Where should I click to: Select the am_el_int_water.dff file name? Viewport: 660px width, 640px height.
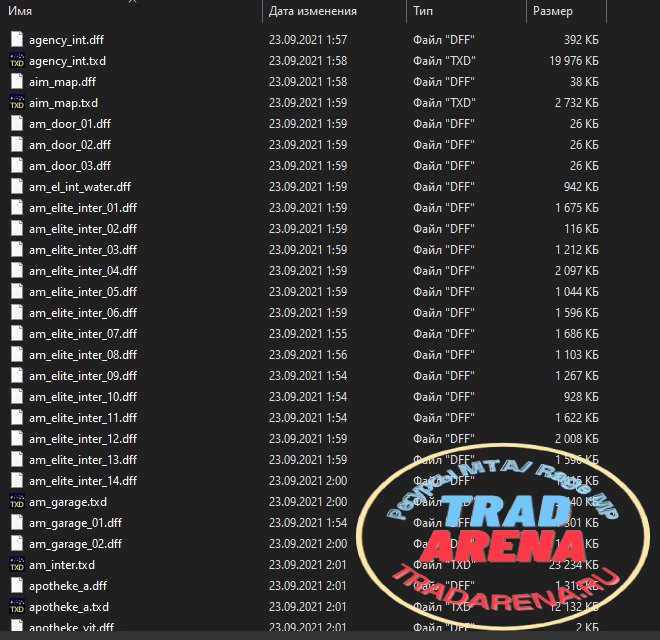(x=80, y=187)
